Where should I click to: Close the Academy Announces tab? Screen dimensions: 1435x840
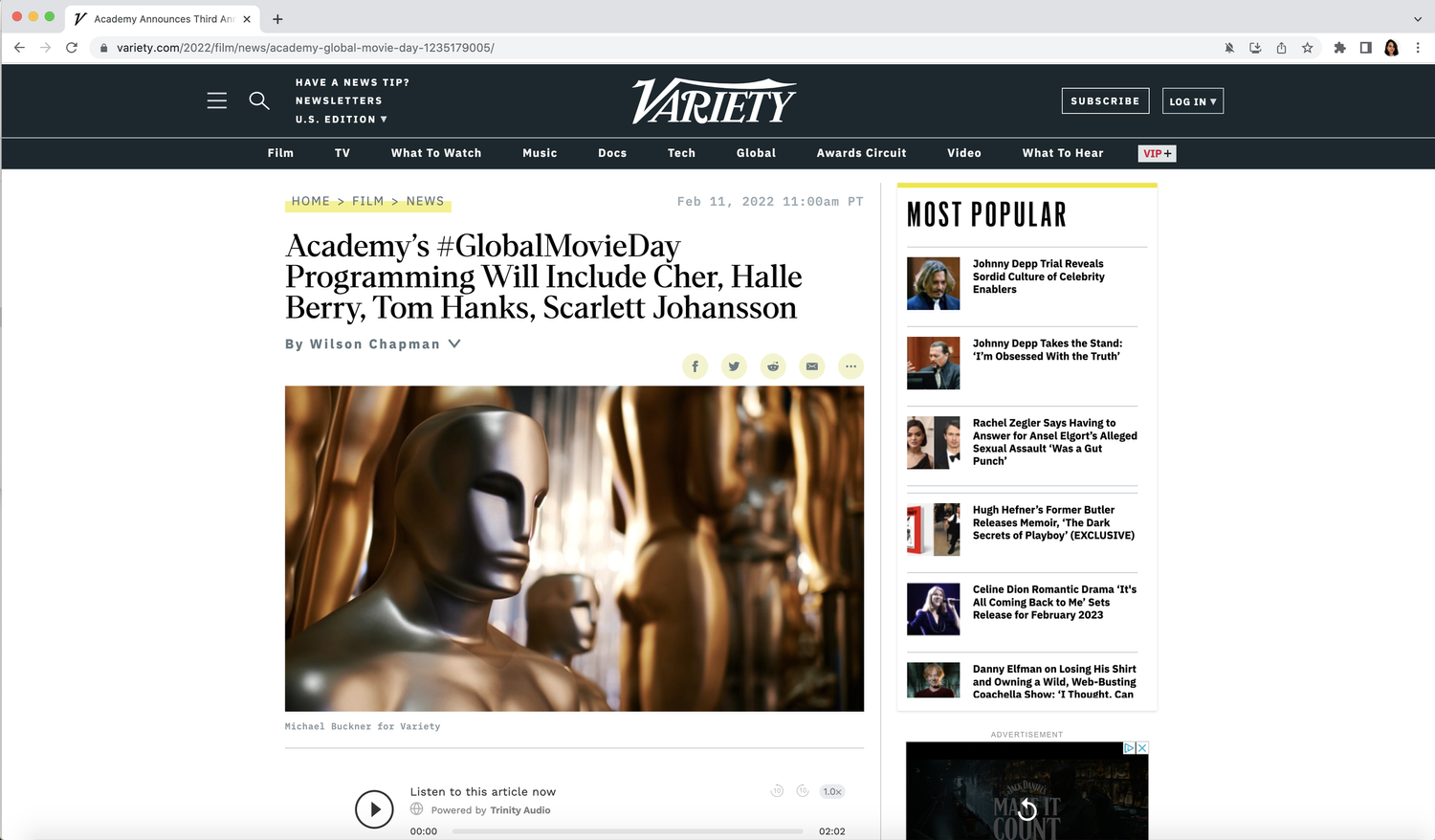click(247, 19)
